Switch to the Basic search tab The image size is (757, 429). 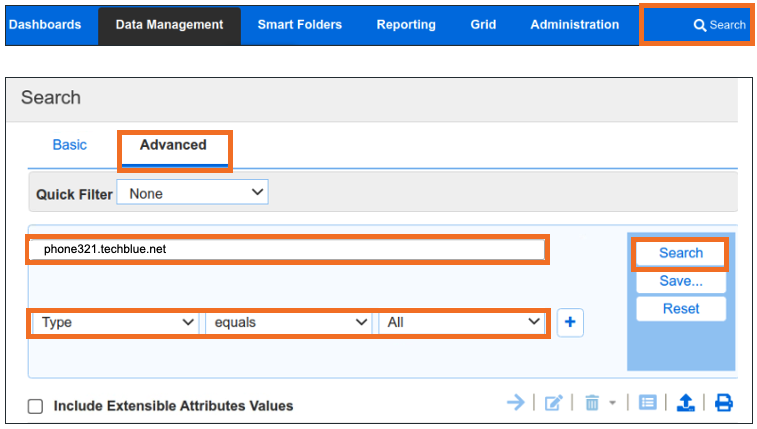point(70,145)
